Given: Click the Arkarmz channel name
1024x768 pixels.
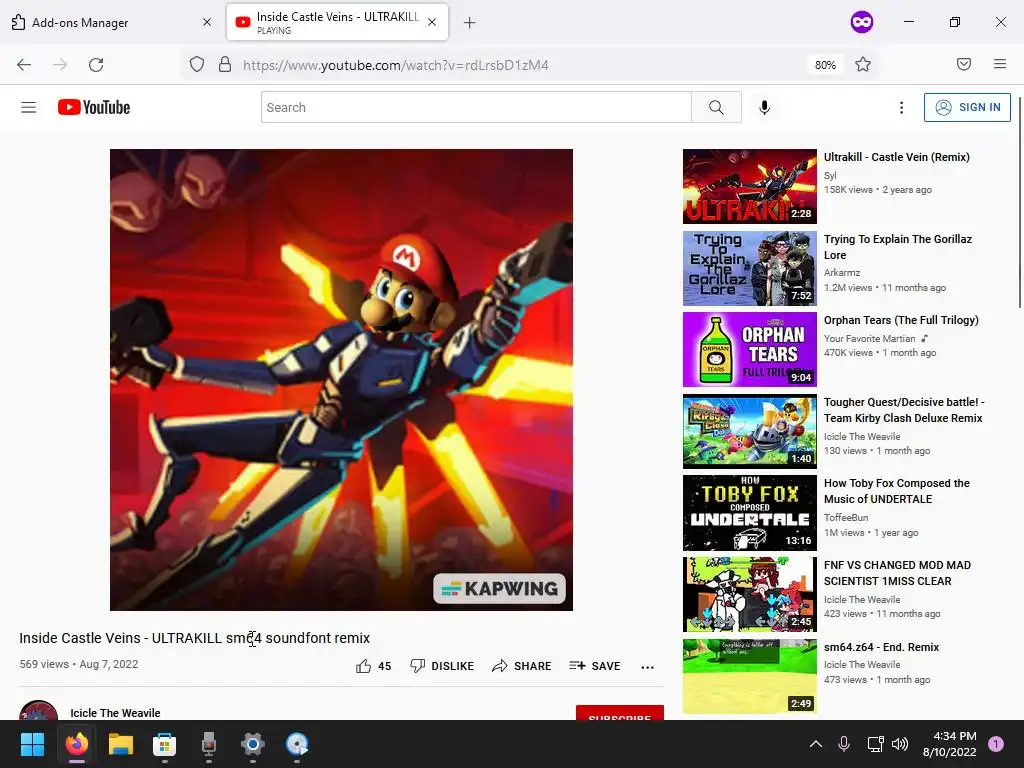Looking at the screenshot, I should point(842,272).
